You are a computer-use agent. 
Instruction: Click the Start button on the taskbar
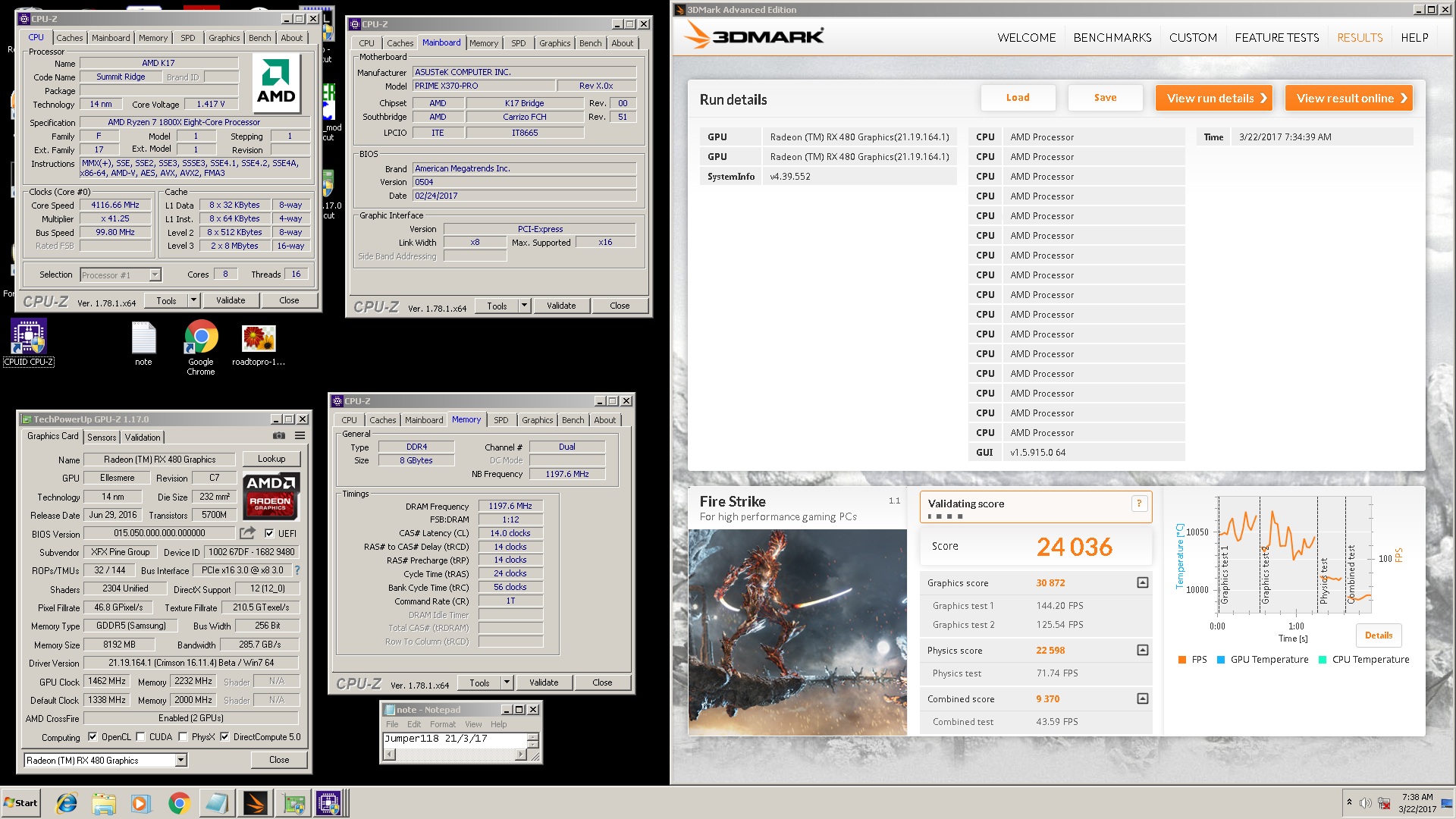[x=20, y=803]
